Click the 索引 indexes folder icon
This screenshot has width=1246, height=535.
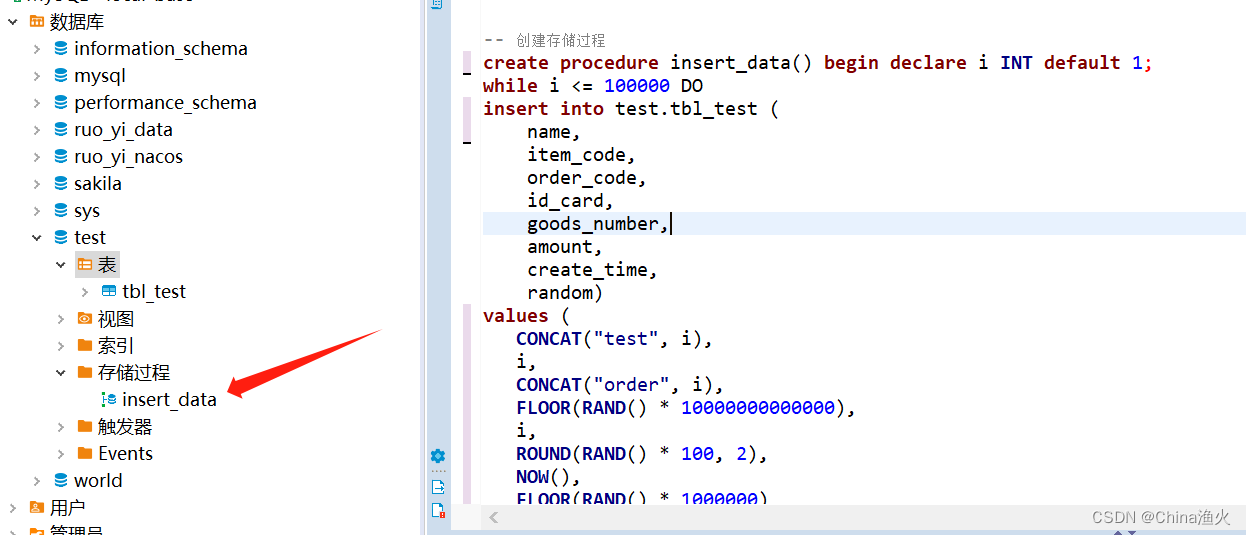tap(85, 345)
